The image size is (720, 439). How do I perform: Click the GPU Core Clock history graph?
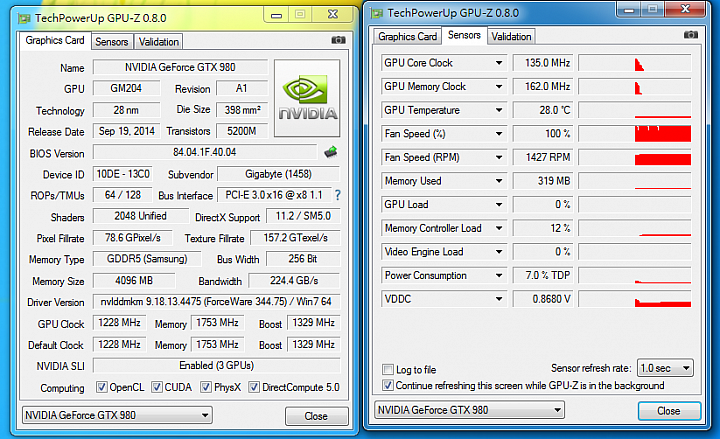coord(635,63)
